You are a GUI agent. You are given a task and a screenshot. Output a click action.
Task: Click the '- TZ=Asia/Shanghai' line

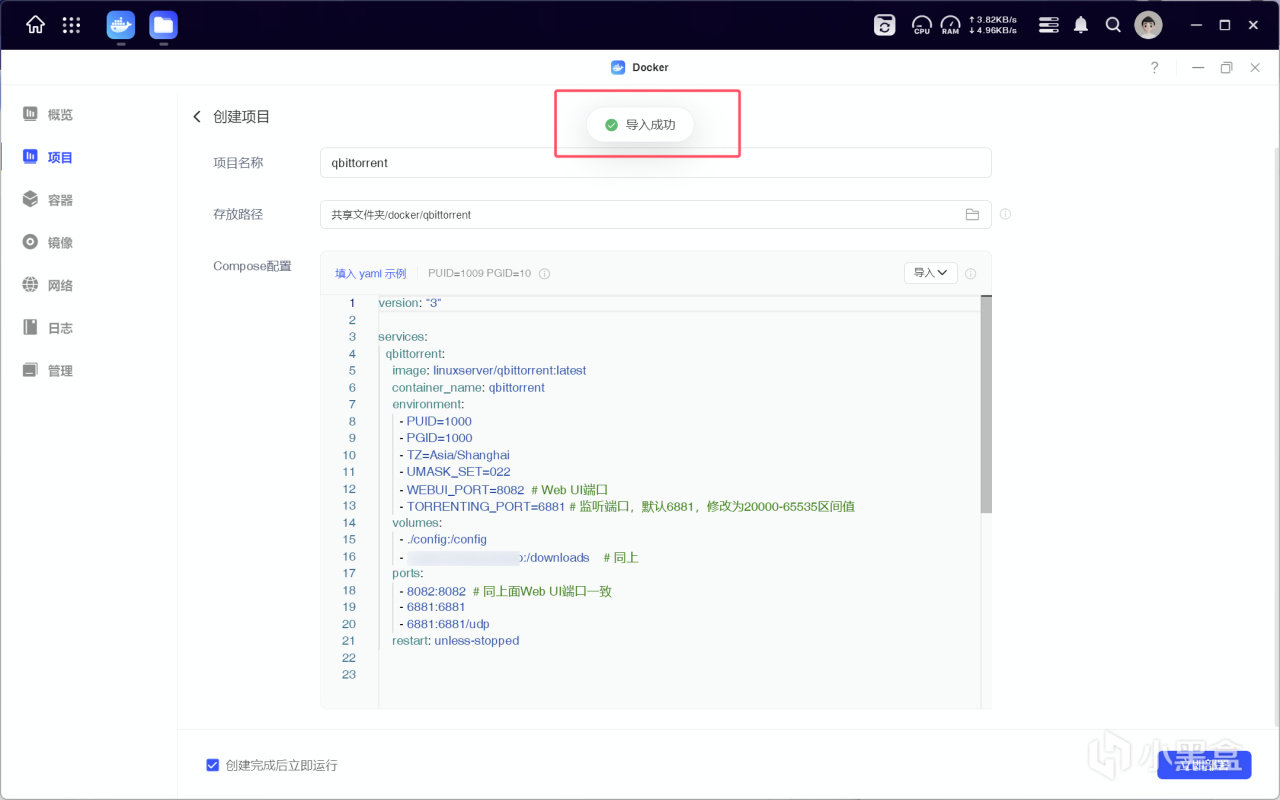tap(454, 455)
